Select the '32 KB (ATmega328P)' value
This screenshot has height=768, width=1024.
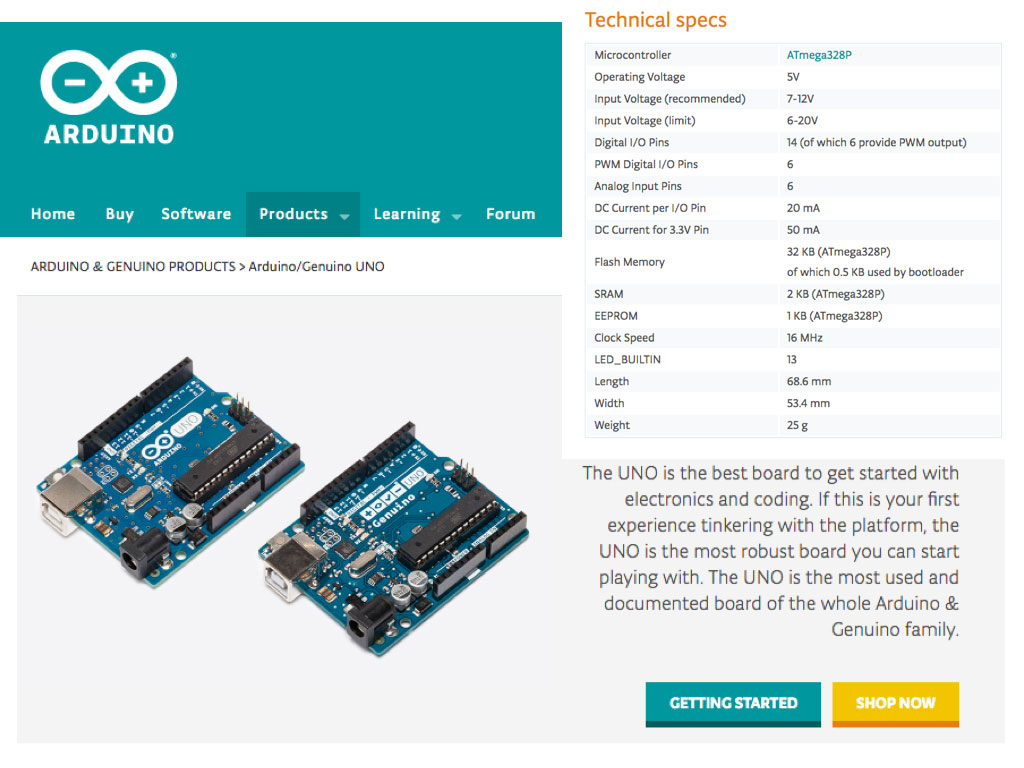coord(839,251)
